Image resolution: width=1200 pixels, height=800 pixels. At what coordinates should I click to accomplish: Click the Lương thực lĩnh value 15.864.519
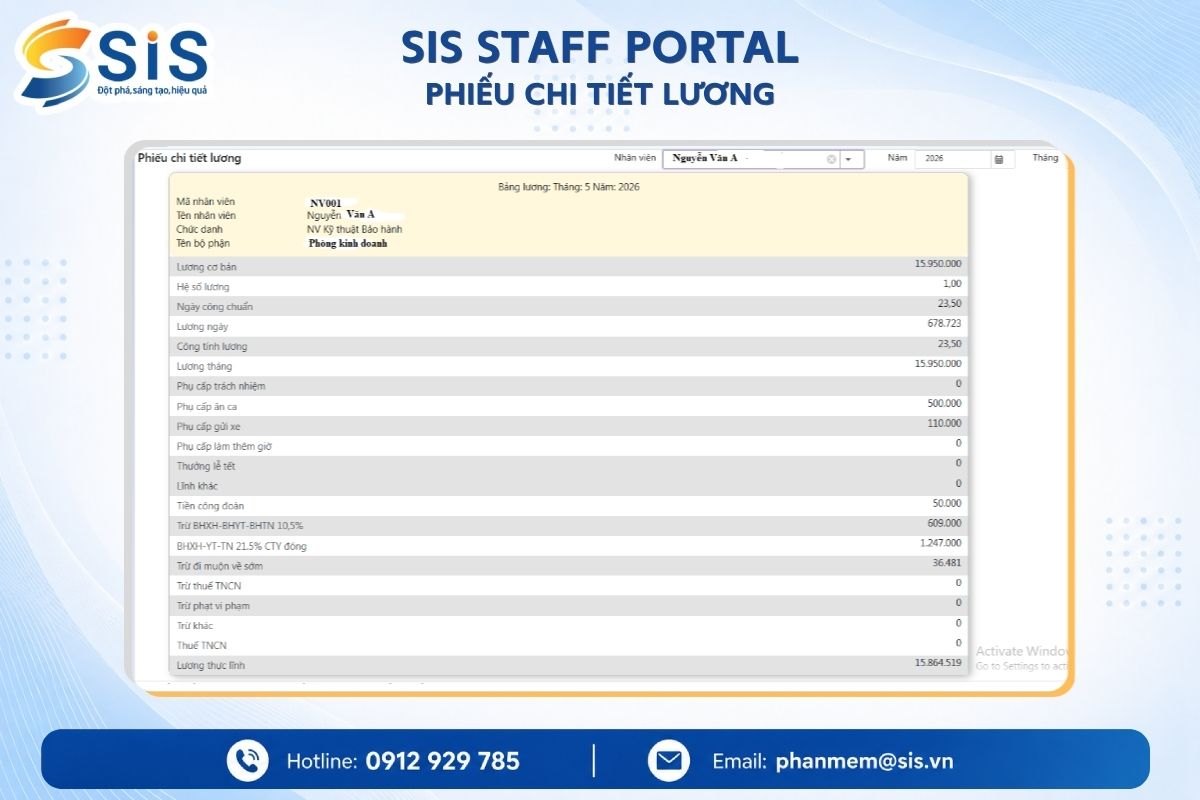(x=938, y=662)
